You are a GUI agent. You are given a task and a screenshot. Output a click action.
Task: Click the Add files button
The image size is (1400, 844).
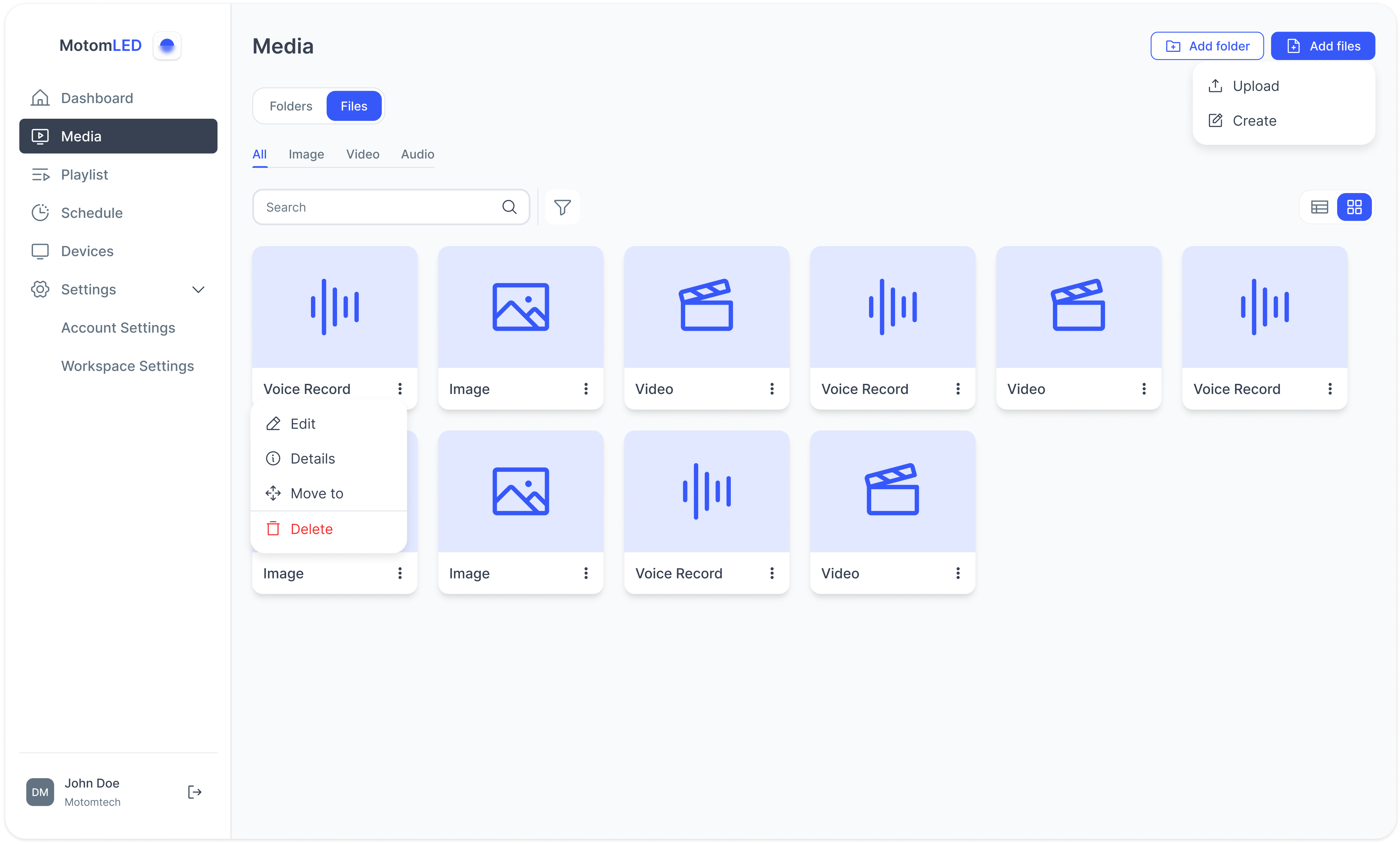click(1323, 45)
